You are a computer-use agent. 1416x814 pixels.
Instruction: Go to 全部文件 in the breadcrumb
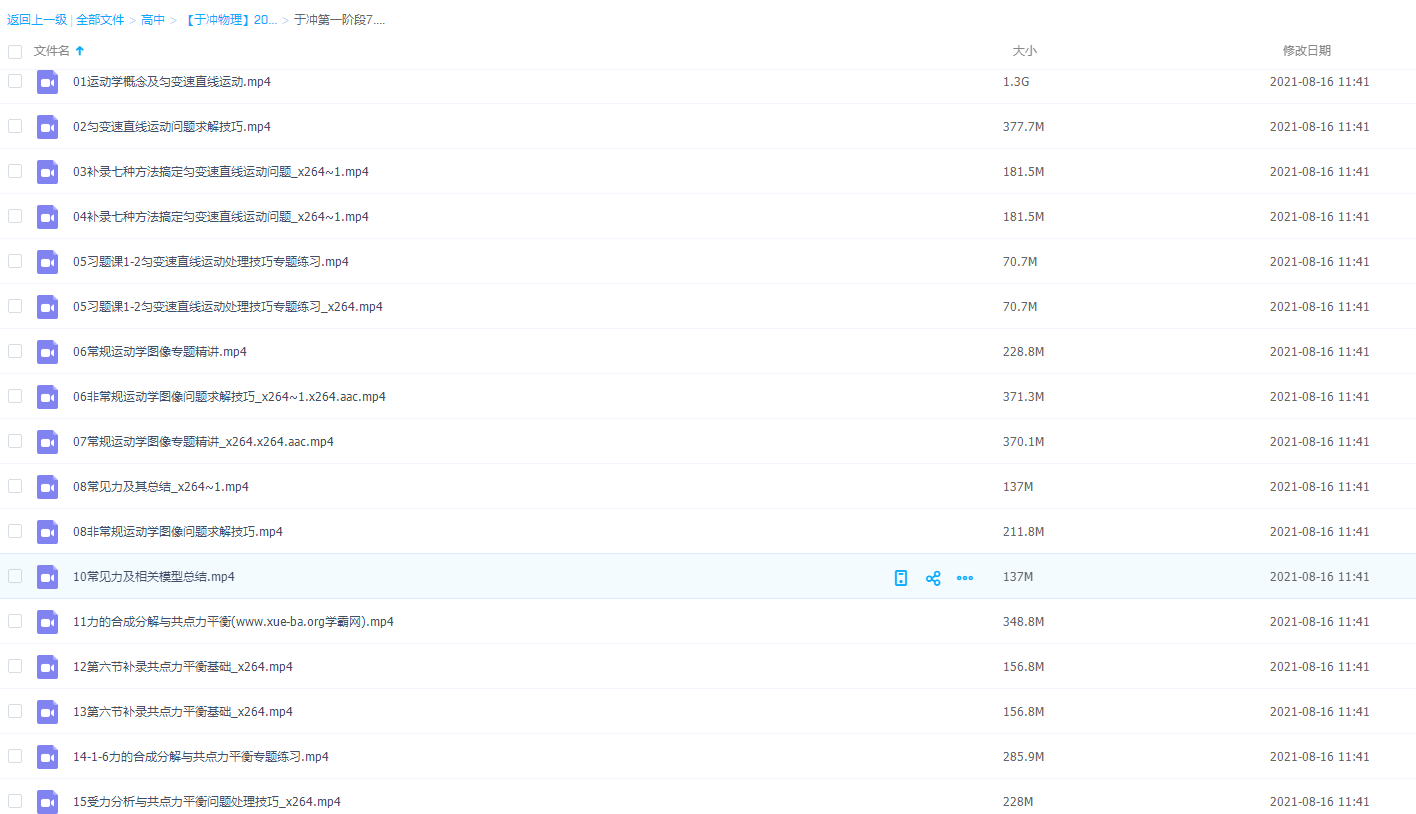coord(100,20)
